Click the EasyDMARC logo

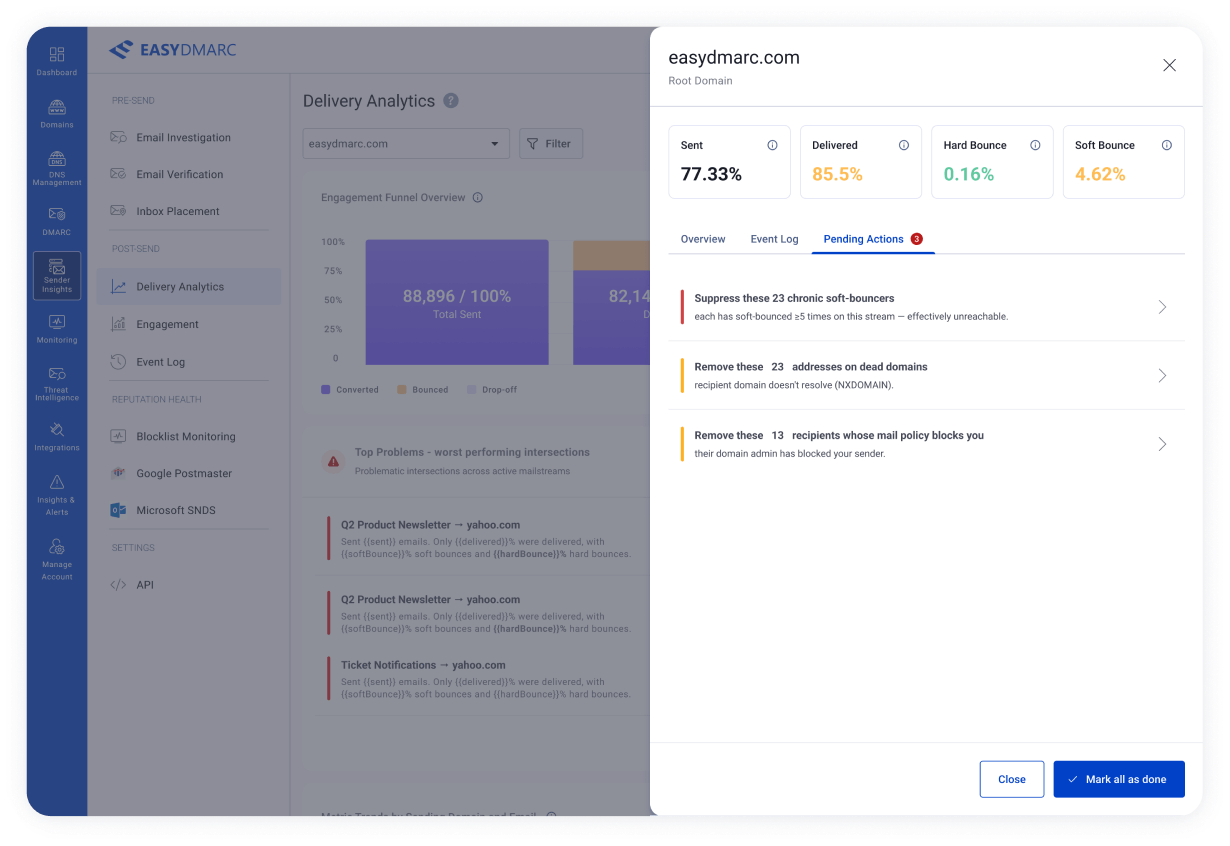pyautogui.click(x=173, y=50)
